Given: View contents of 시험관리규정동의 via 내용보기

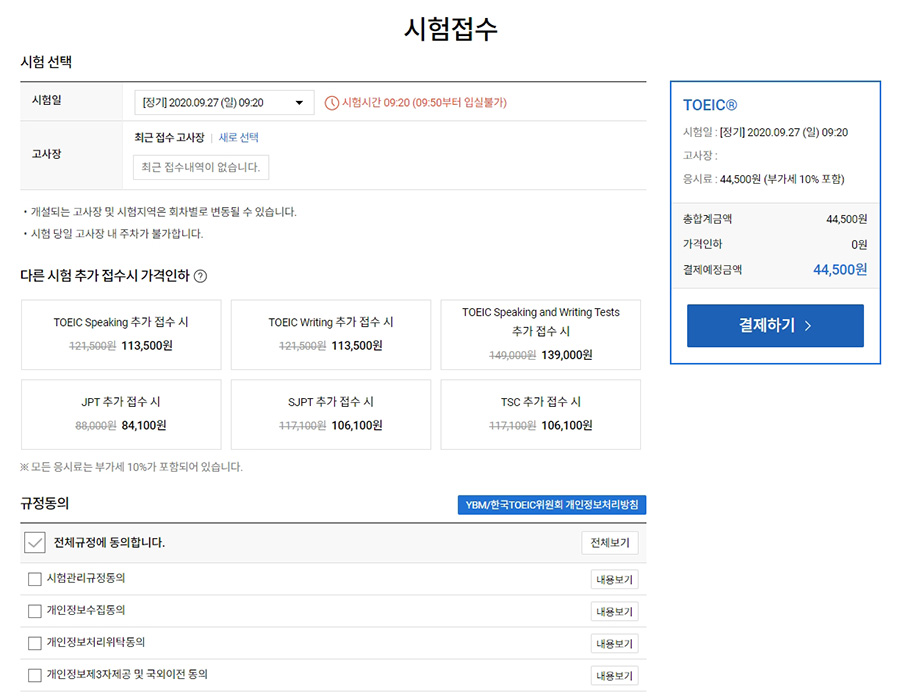Looking at the screenshot, I should click(615, 579).
